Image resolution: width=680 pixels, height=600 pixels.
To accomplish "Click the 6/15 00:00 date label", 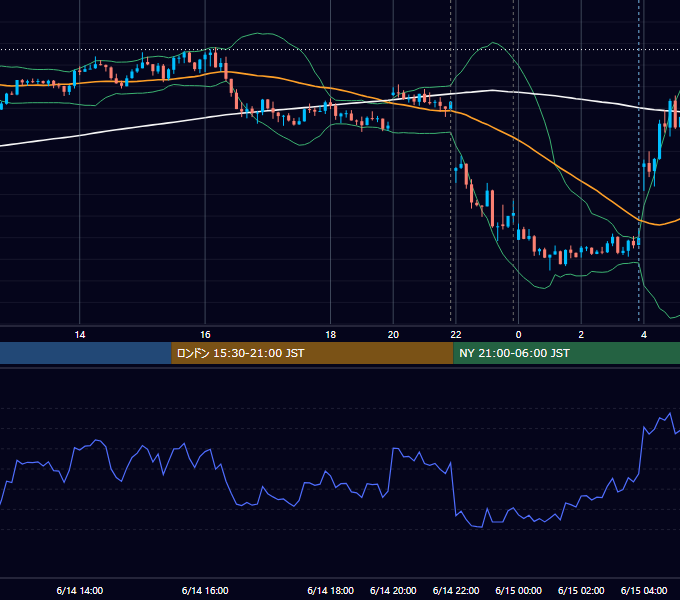I will click(518, 590).
